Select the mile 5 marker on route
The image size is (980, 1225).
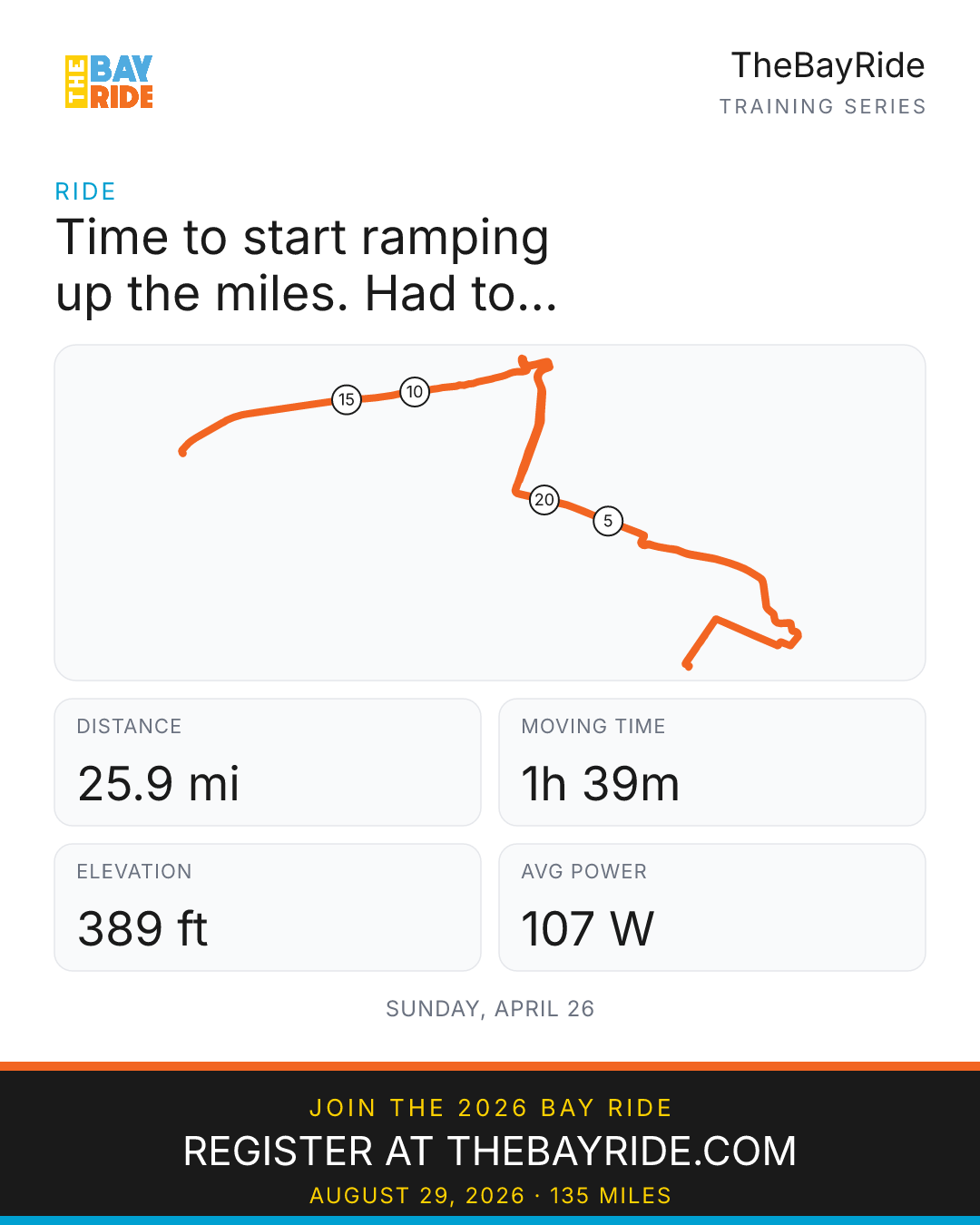point(608,521)
